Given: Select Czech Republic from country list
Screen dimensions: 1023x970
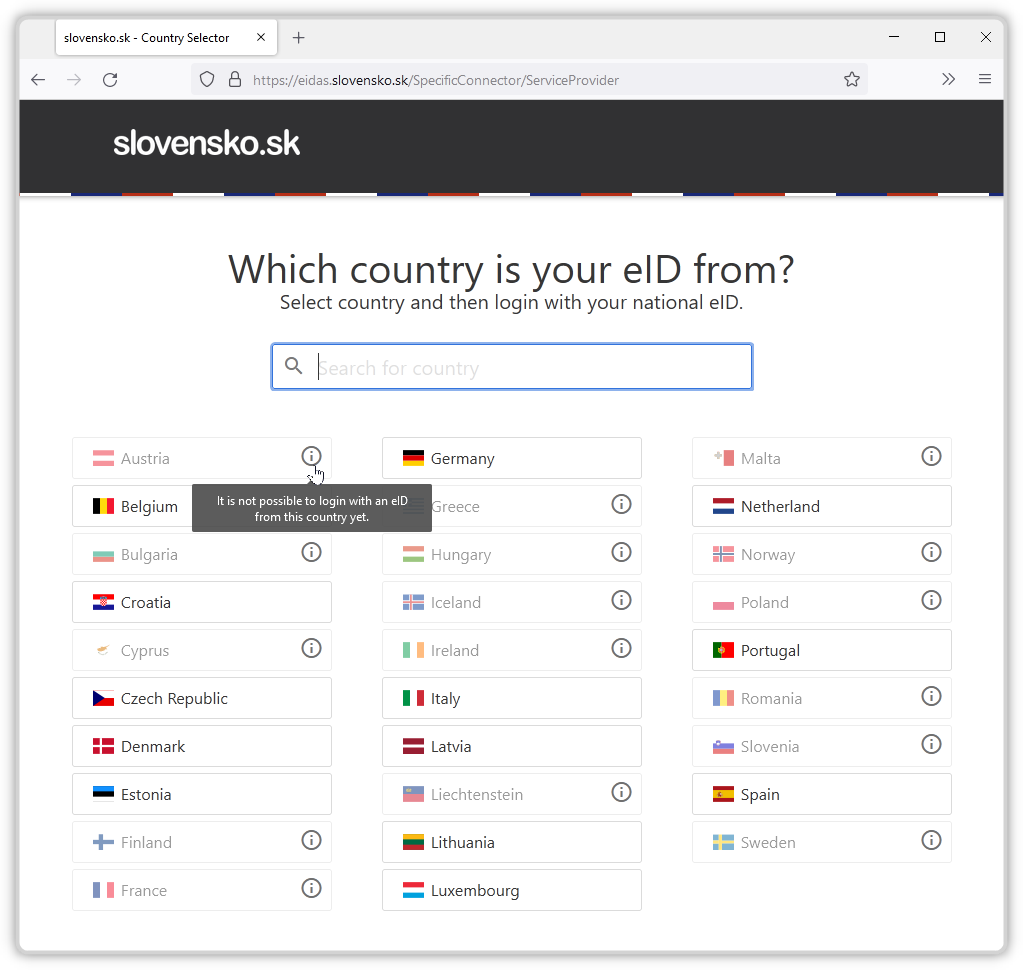Looking at the screenshot, I should [201, 698].
